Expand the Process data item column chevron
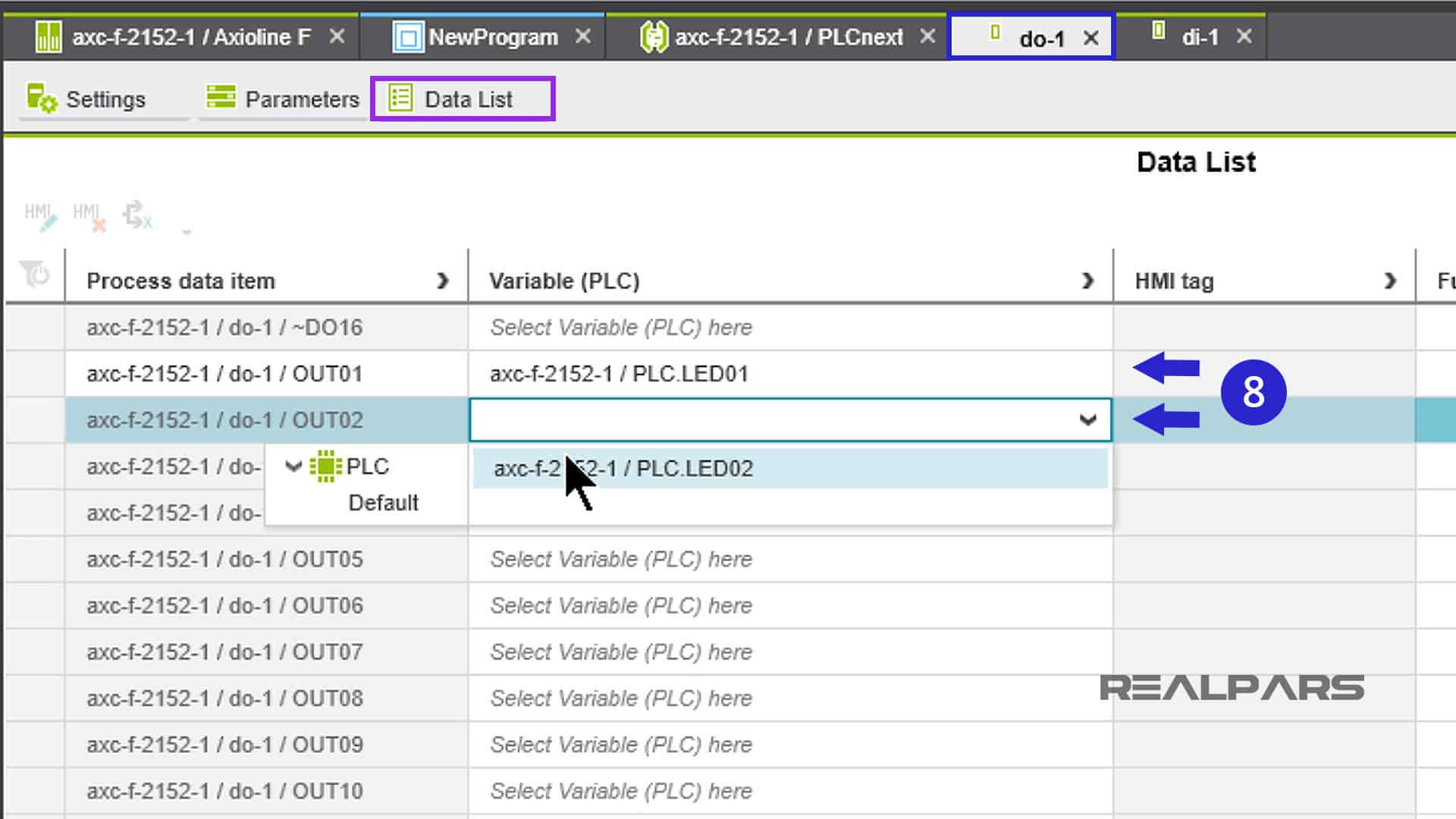Screen dimensions: 1456x819 click(x=443, y=281)
